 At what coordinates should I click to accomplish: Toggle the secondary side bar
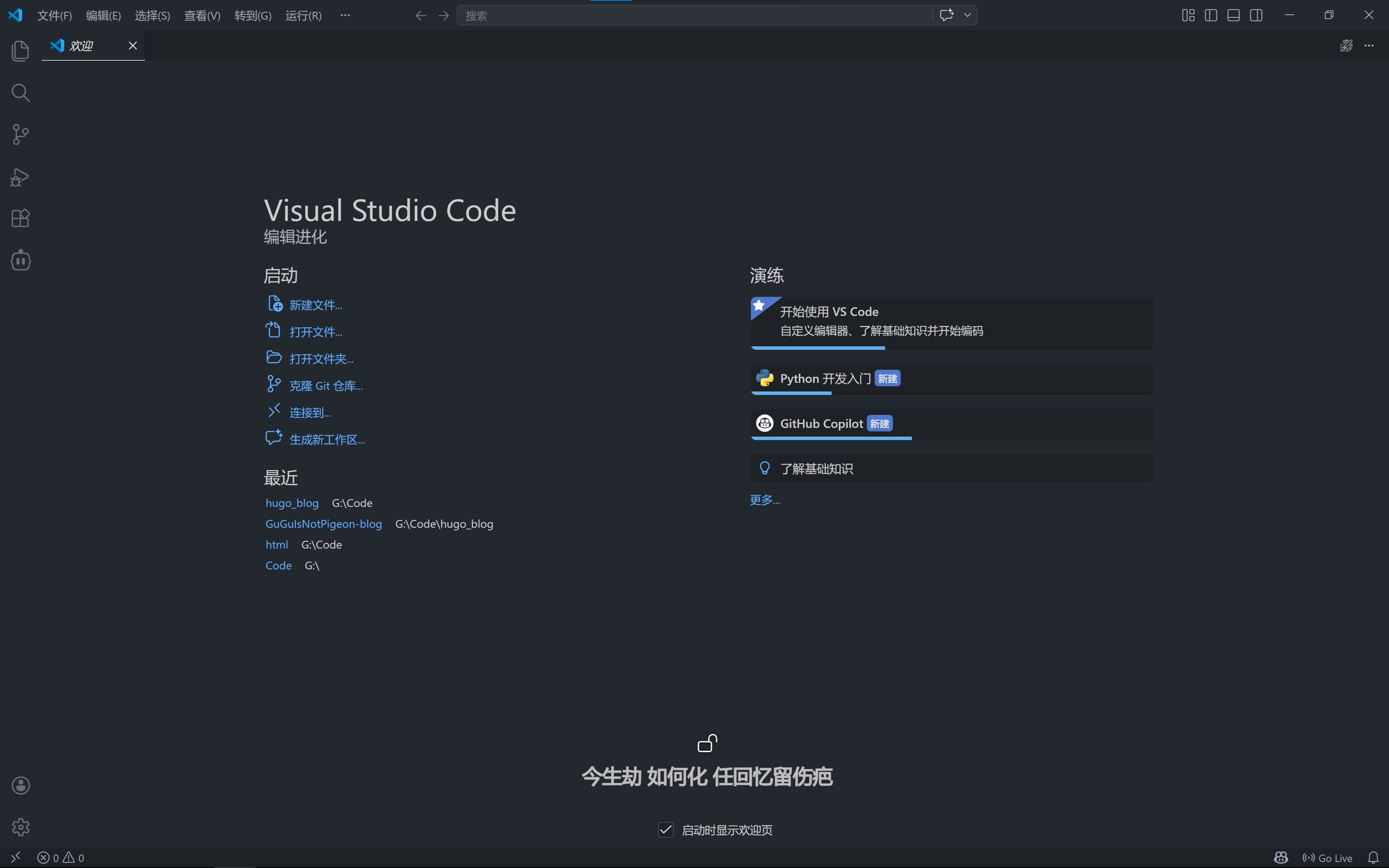(1256, 16)
